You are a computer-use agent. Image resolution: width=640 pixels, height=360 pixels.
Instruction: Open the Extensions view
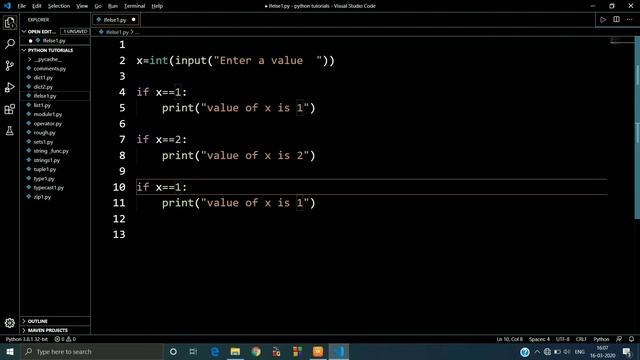[x=10, y=109]
